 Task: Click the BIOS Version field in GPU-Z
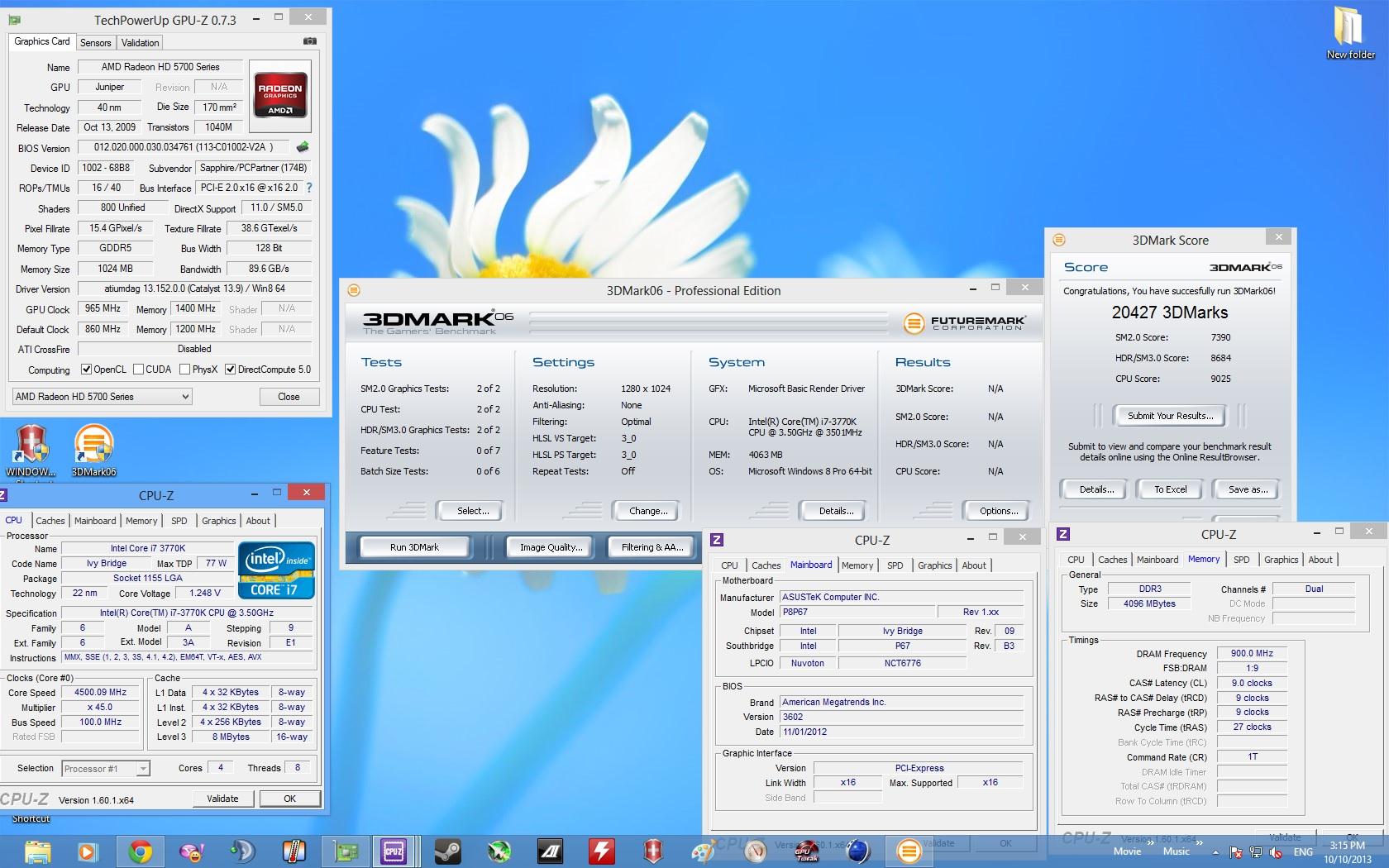184,147
